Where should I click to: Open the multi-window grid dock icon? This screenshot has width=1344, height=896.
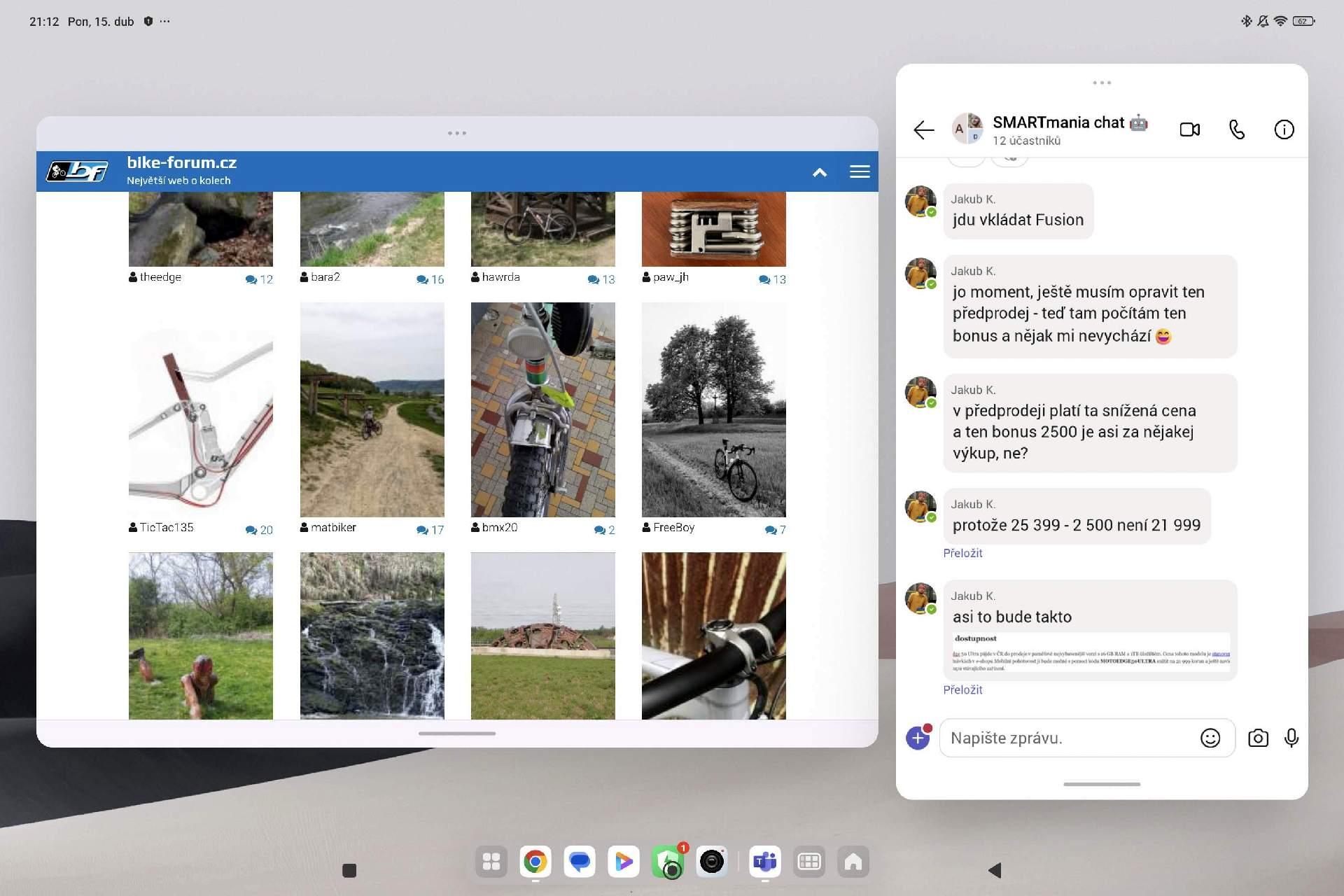(809, 862)
